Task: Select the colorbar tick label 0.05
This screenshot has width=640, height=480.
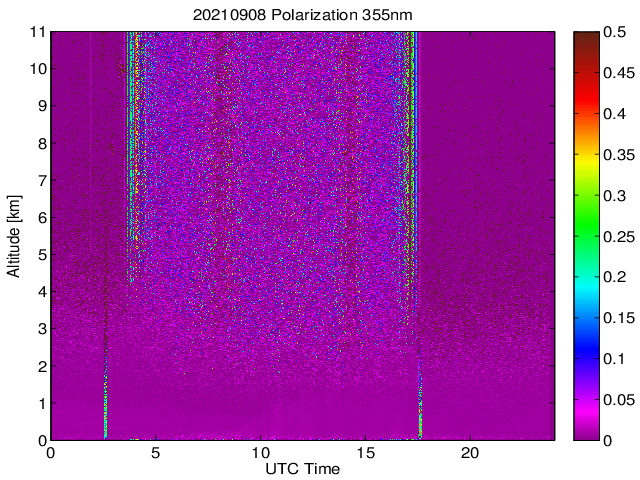Action: tap(619, 399)
